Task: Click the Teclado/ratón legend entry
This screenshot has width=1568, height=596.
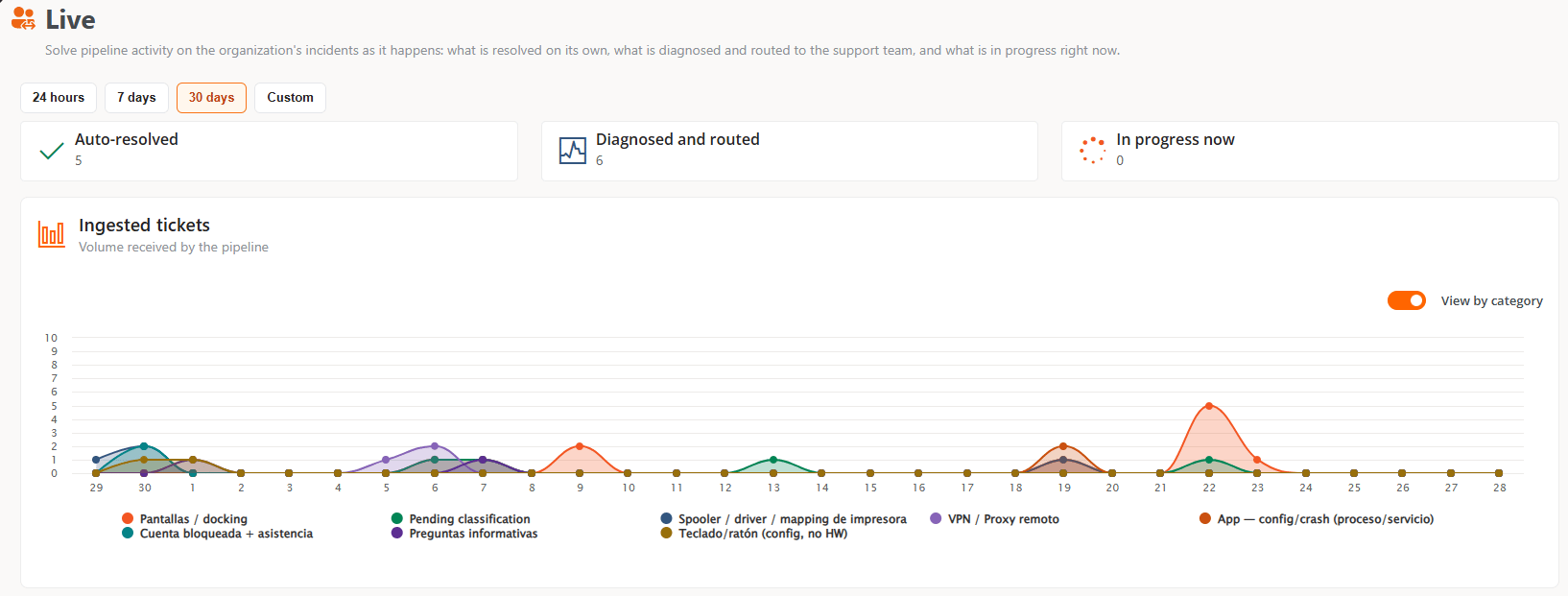Action: click(754, 534)
